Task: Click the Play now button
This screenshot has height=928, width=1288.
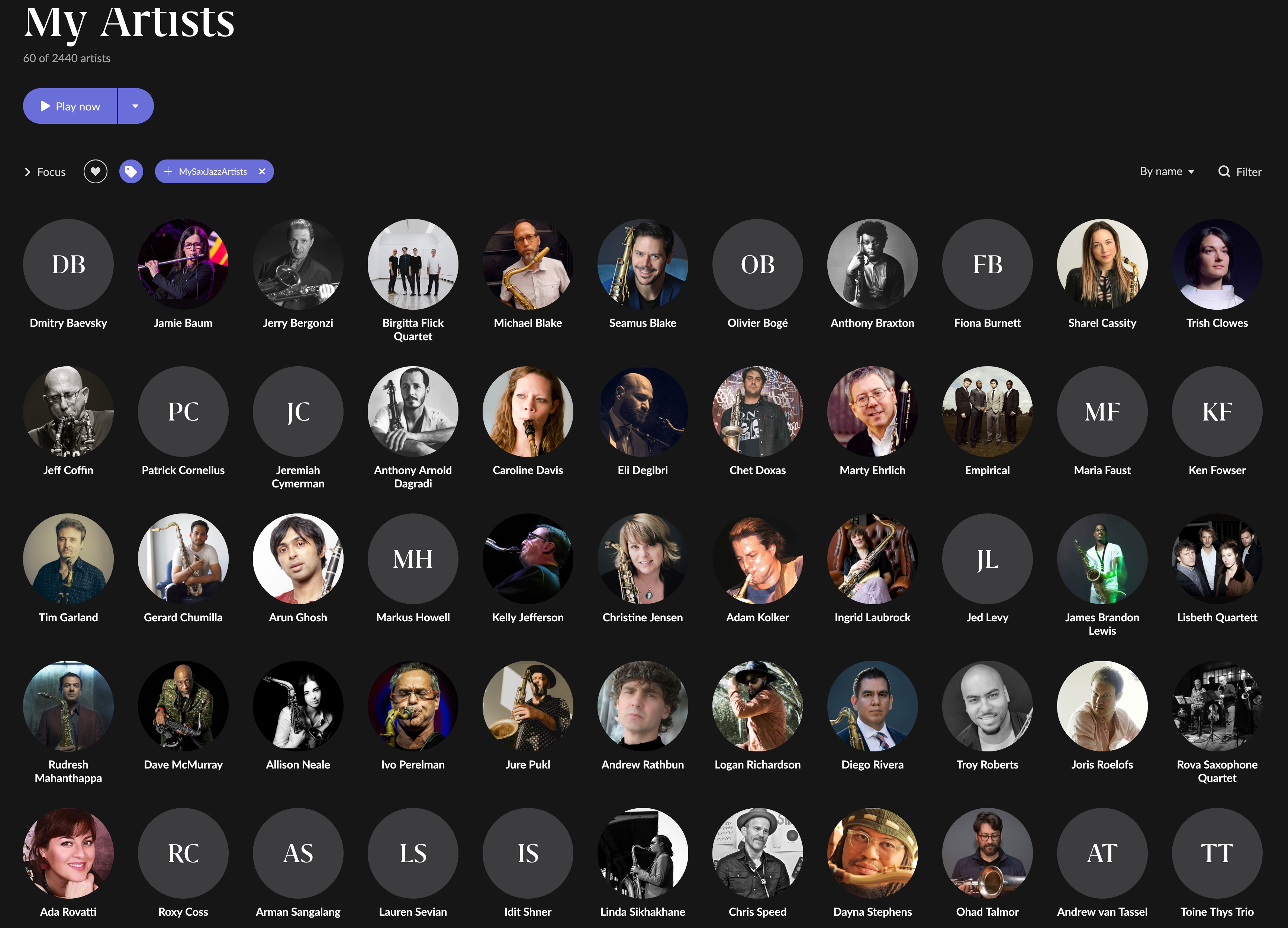Action: click(70, 106)
